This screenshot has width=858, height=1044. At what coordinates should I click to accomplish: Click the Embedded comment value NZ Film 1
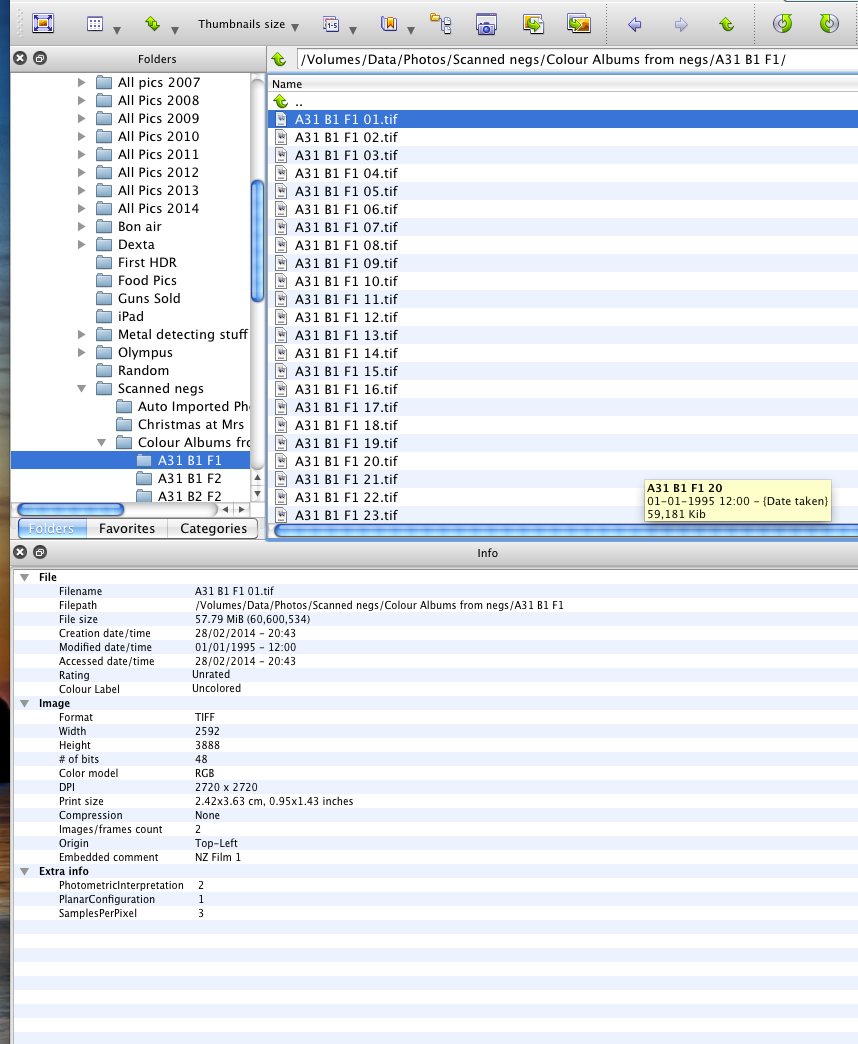point(218,857)
